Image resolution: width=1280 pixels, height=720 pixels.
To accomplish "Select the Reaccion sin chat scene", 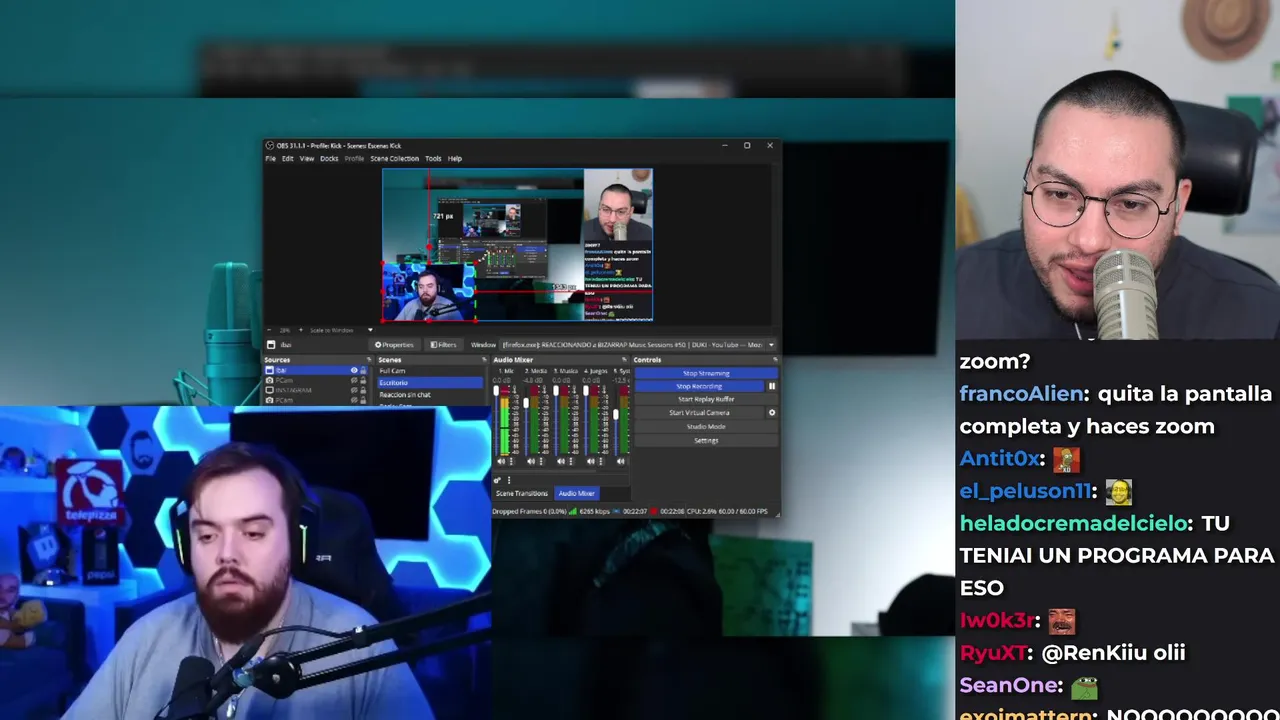I will 430,395.
